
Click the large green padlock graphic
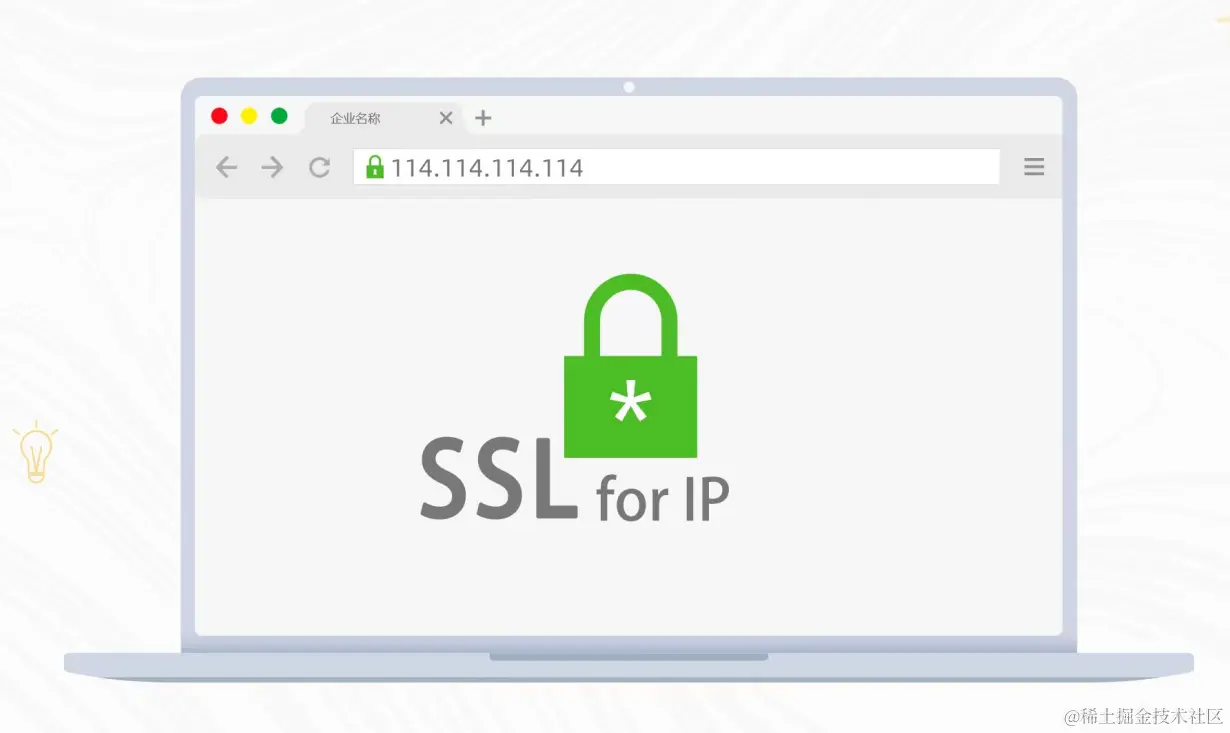631,366
